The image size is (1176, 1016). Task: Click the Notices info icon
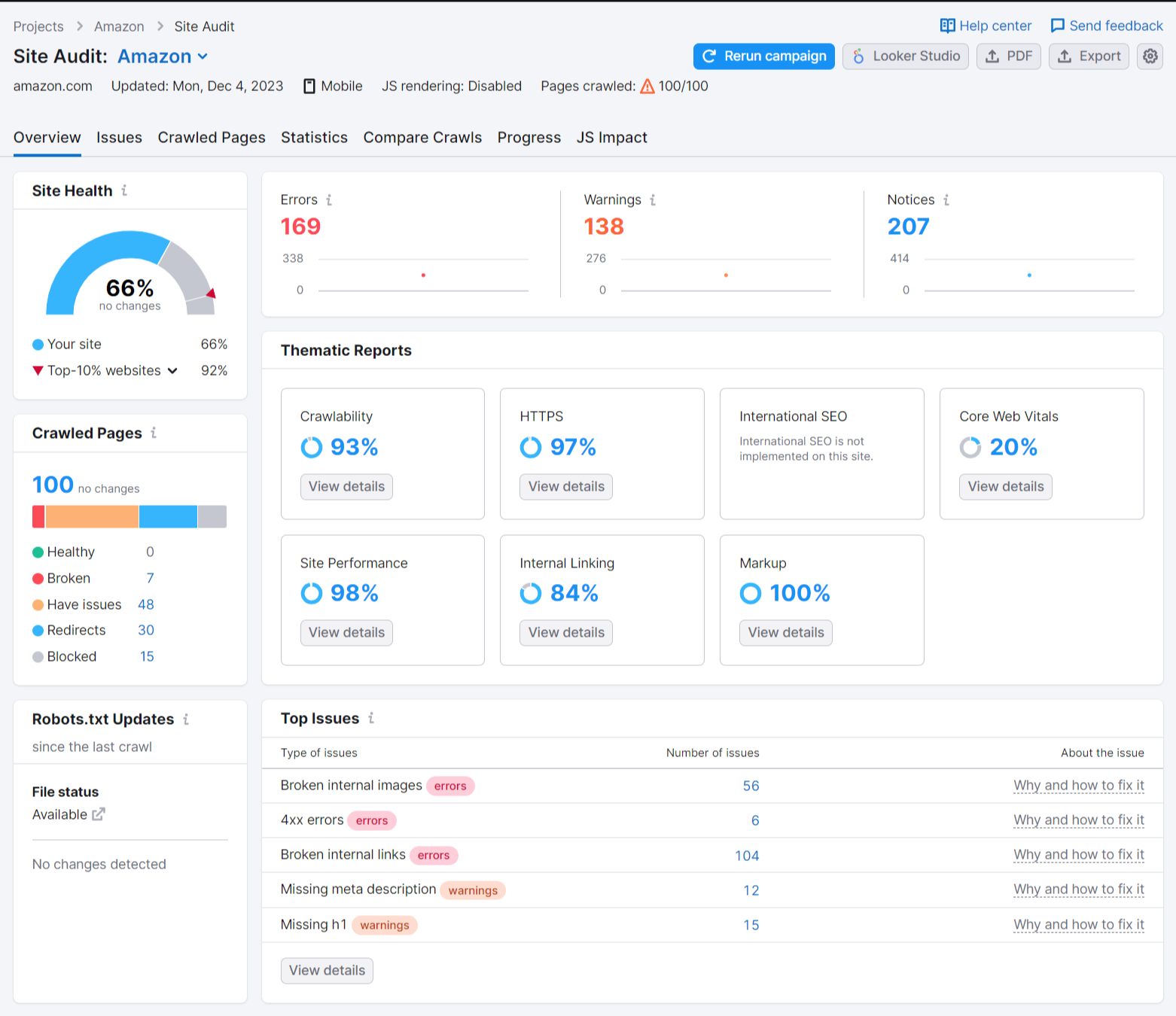[x=946, y=200]
